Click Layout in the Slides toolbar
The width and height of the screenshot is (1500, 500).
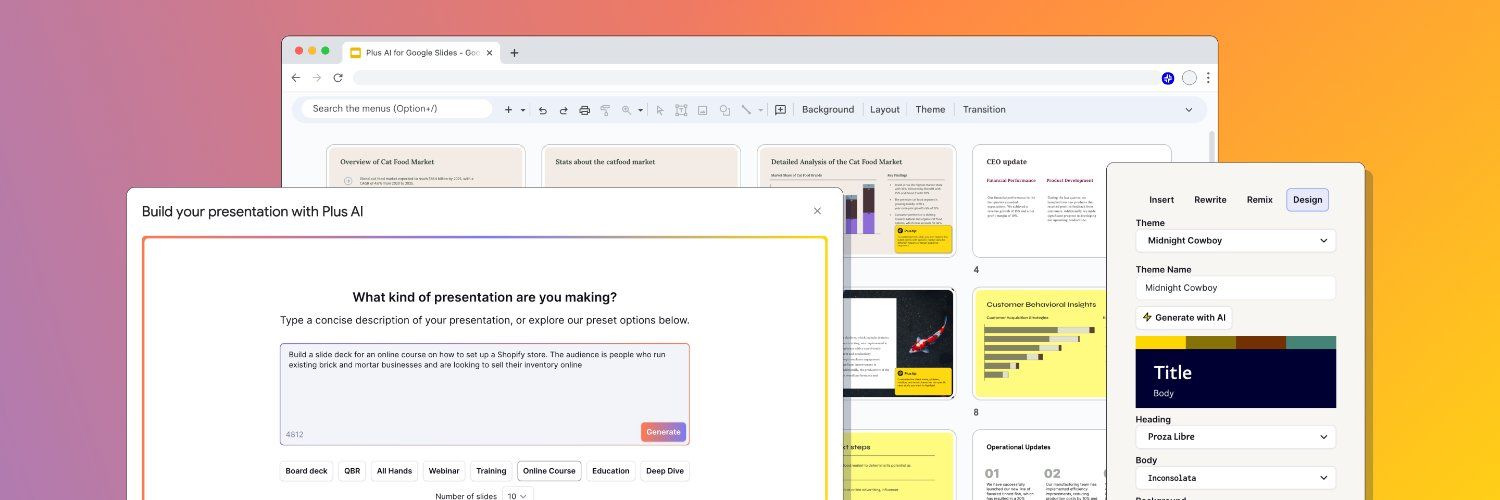point(885,110)
